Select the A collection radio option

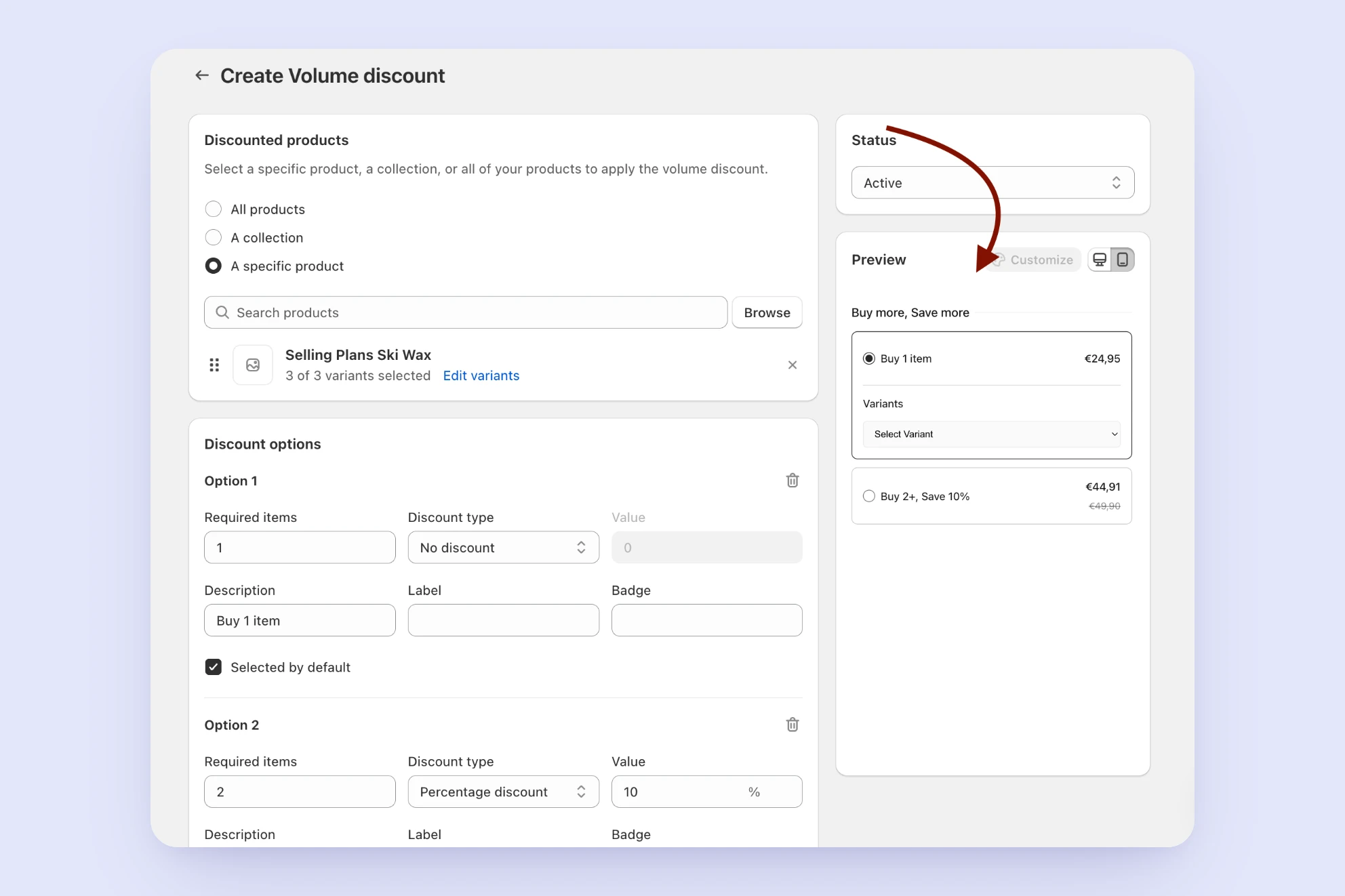point(213,237)
